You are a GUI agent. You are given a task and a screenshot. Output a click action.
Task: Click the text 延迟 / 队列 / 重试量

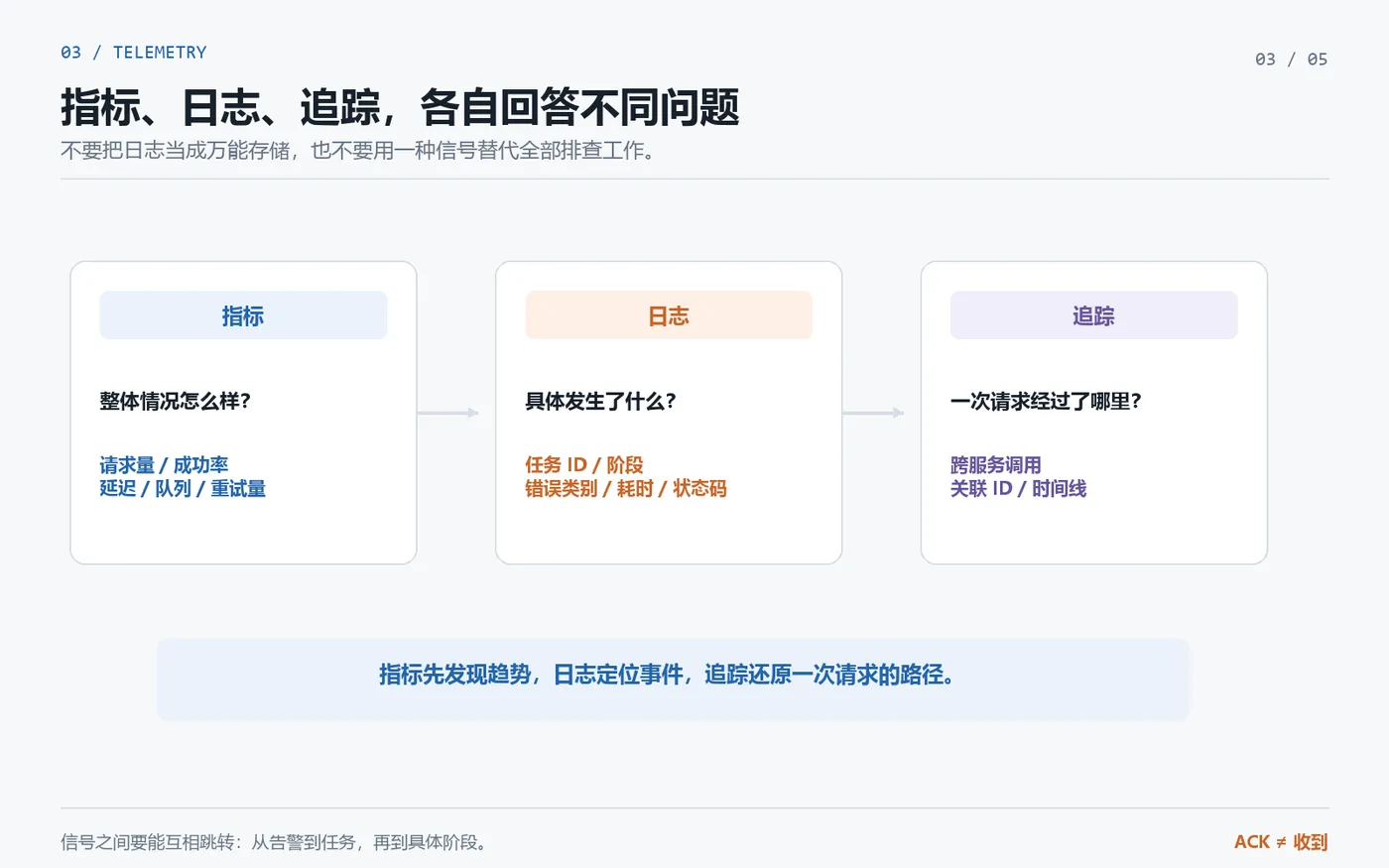183,488
